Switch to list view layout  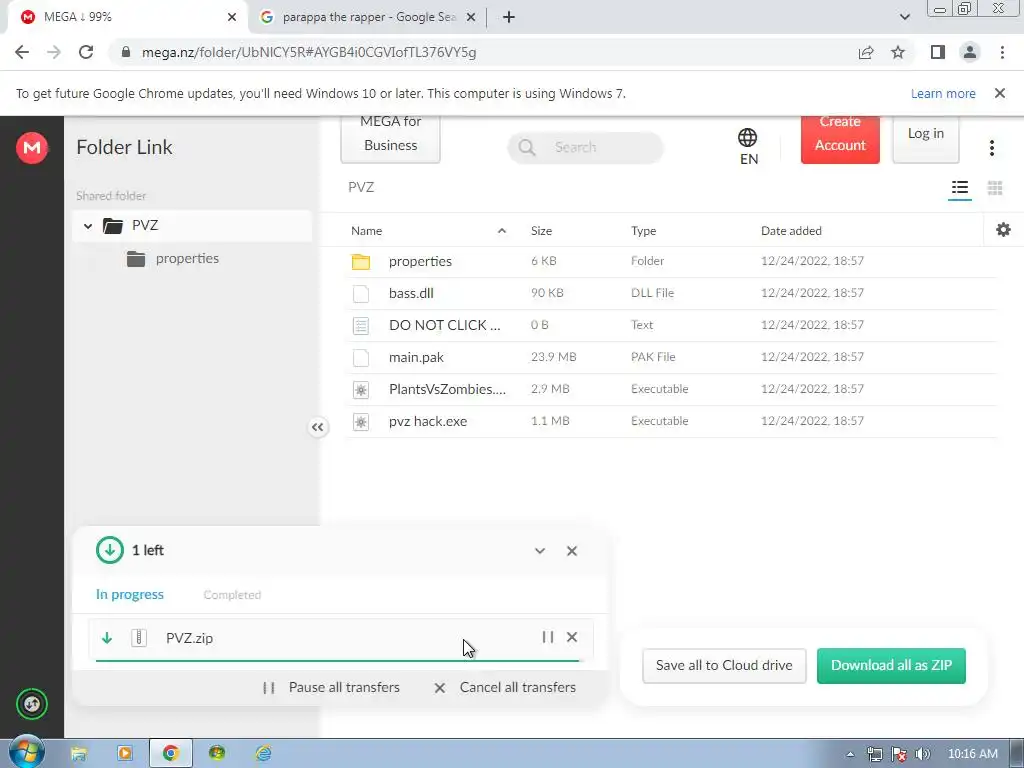tap(959, 188)
